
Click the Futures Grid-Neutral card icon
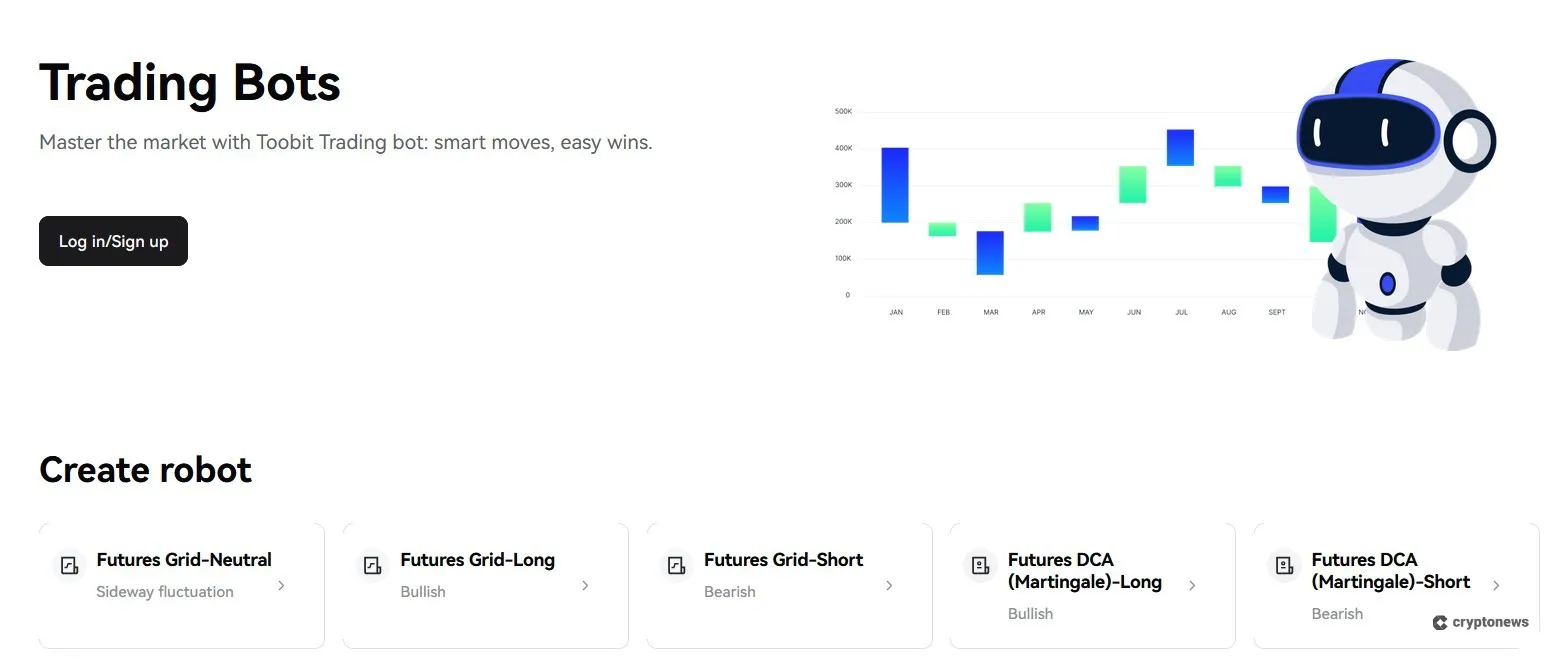[69, 566]
